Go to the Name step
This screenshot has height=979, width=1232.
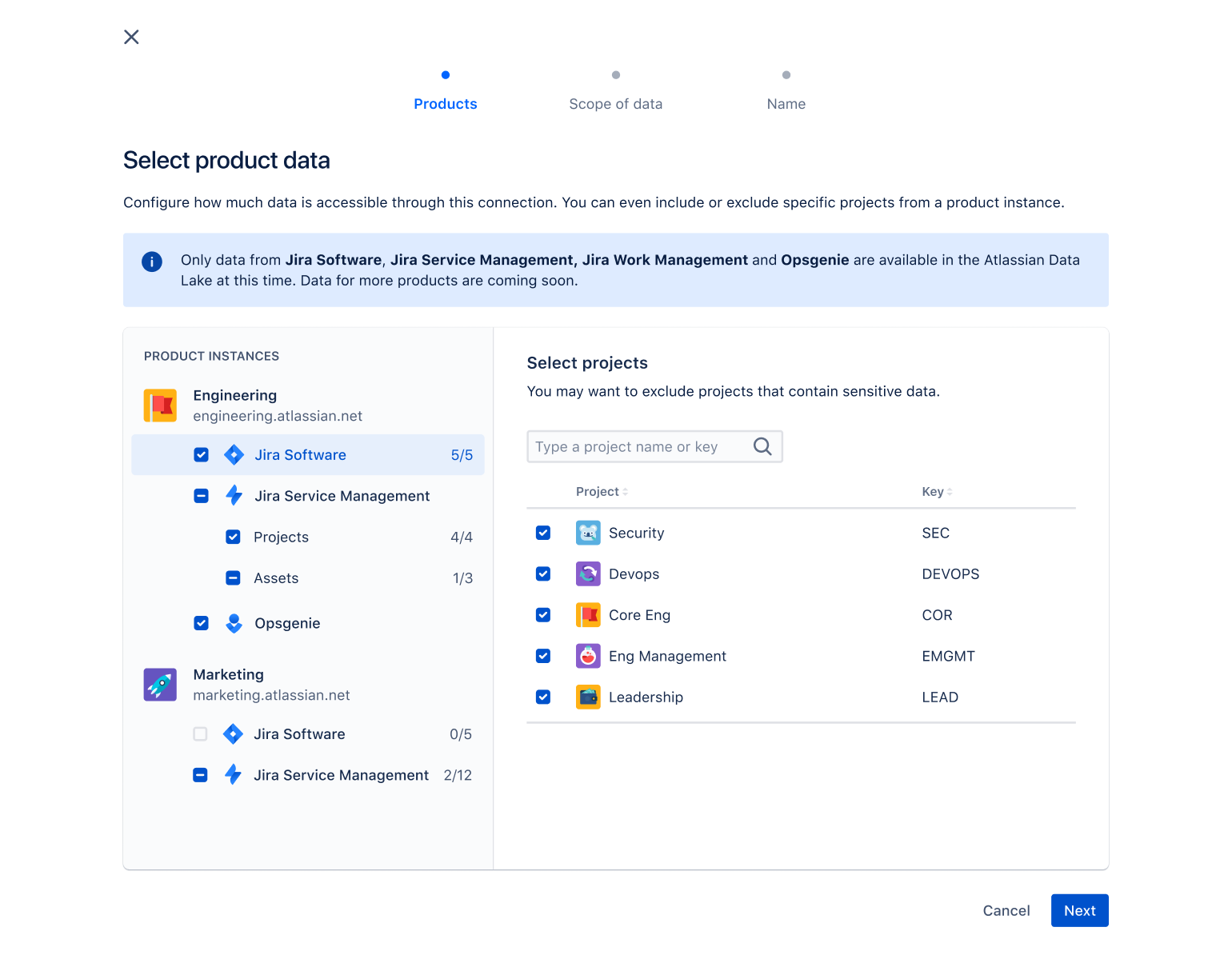[x=786, y=103]
